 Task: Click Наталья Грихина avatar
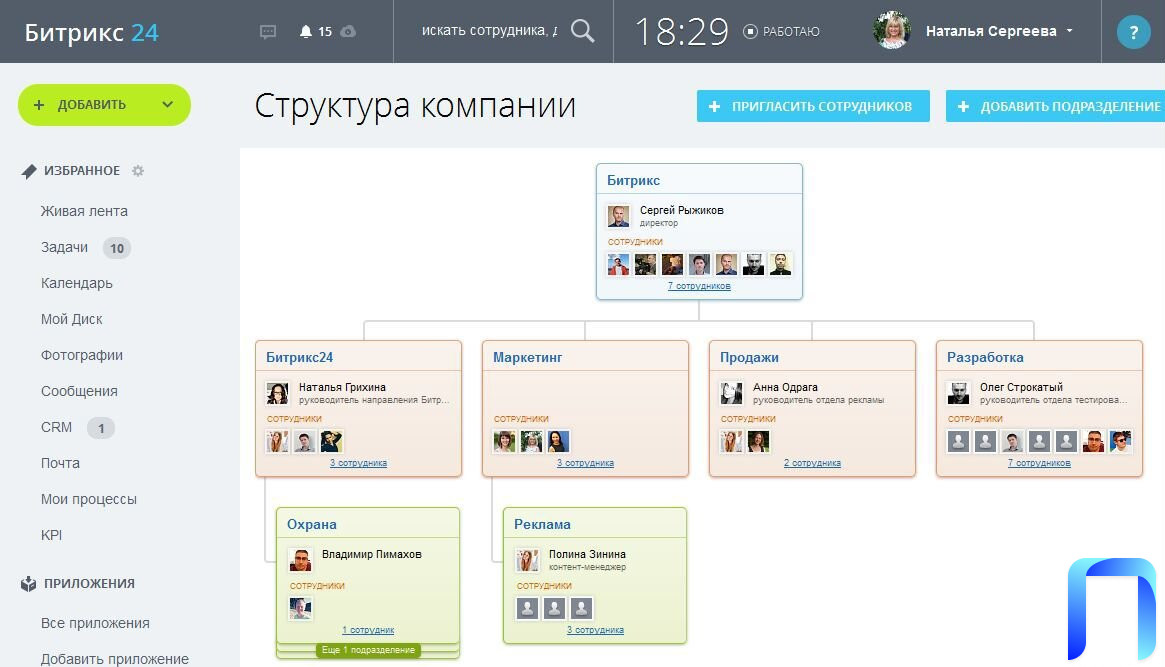tap(277, 393)
